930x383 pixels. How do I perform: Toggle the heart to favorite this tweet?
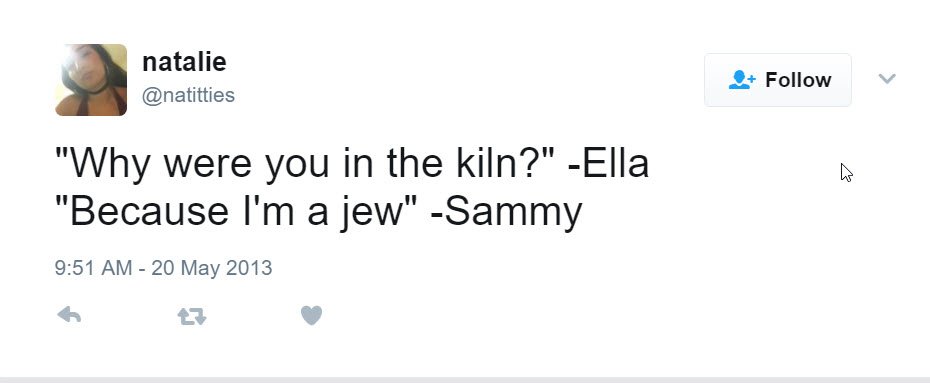[311, 315]
